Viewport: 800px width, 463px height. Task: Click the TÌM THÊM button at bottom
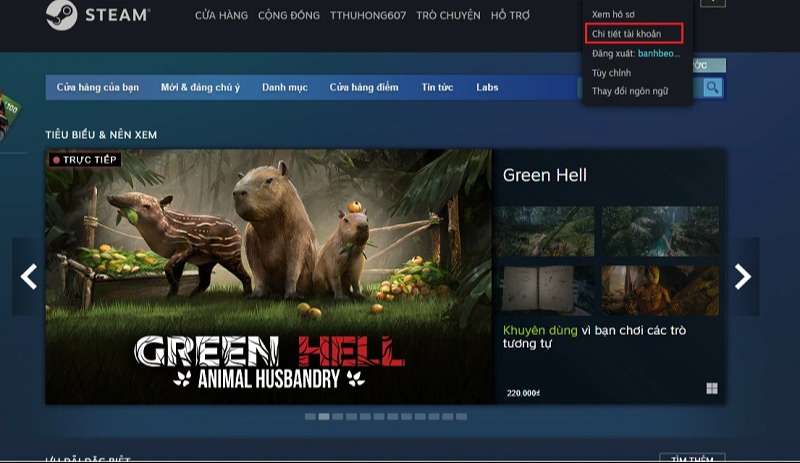tap(692, 458)
